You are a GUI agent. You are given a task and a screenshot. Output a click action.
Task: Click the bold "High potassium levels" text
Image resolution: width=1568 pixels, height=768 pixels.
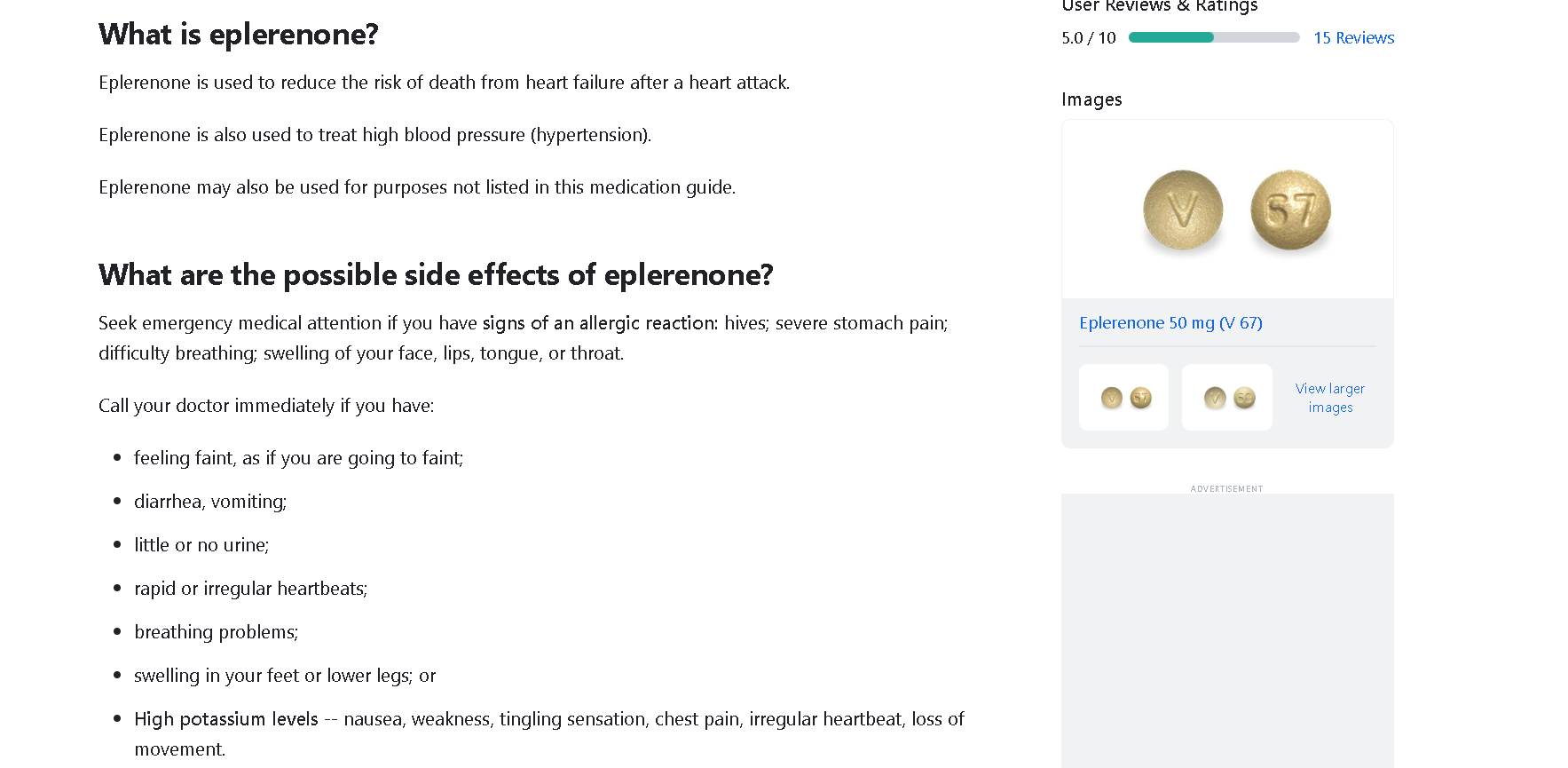(x=226, y=719)
